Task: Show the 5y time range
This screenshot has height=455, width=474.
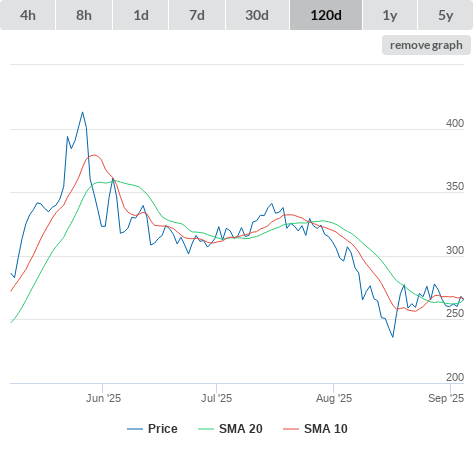Action: 445,15
